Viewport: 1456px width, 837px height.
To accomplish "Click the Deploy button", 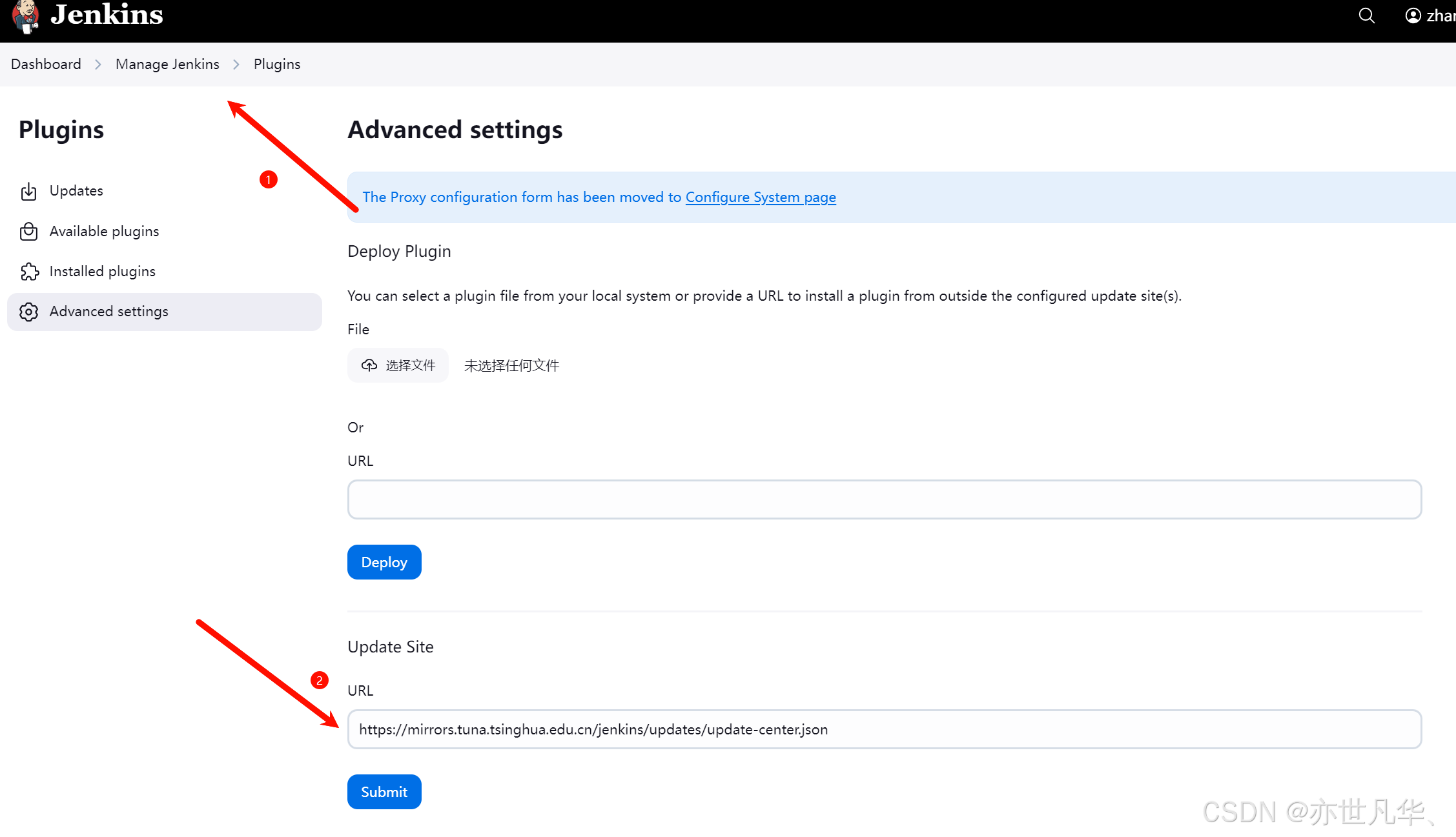I will point(384,562).
